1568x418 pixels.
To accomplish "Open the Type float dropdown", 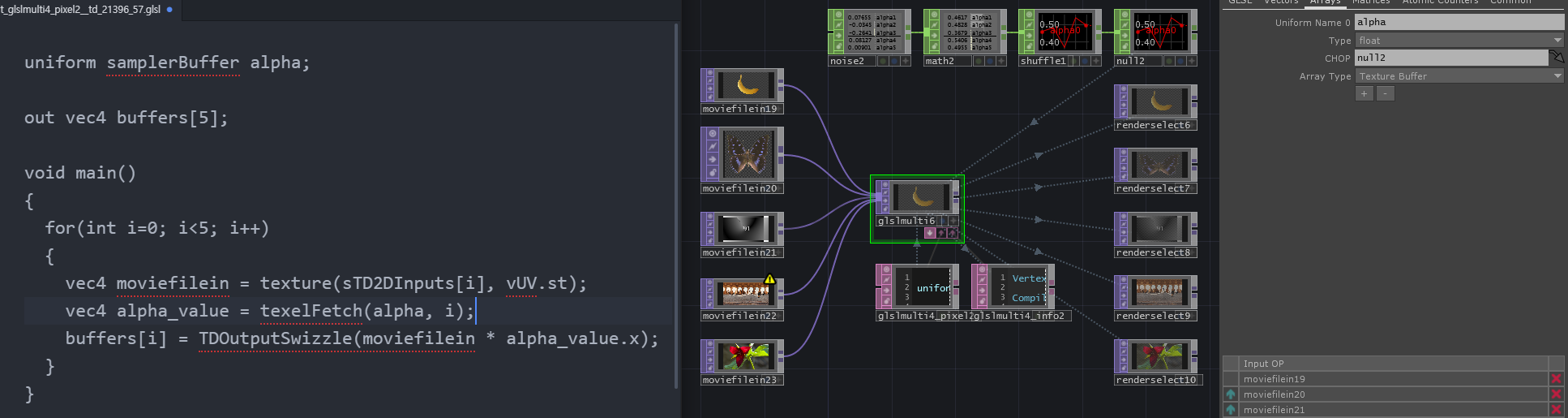I will point(1459,40).
